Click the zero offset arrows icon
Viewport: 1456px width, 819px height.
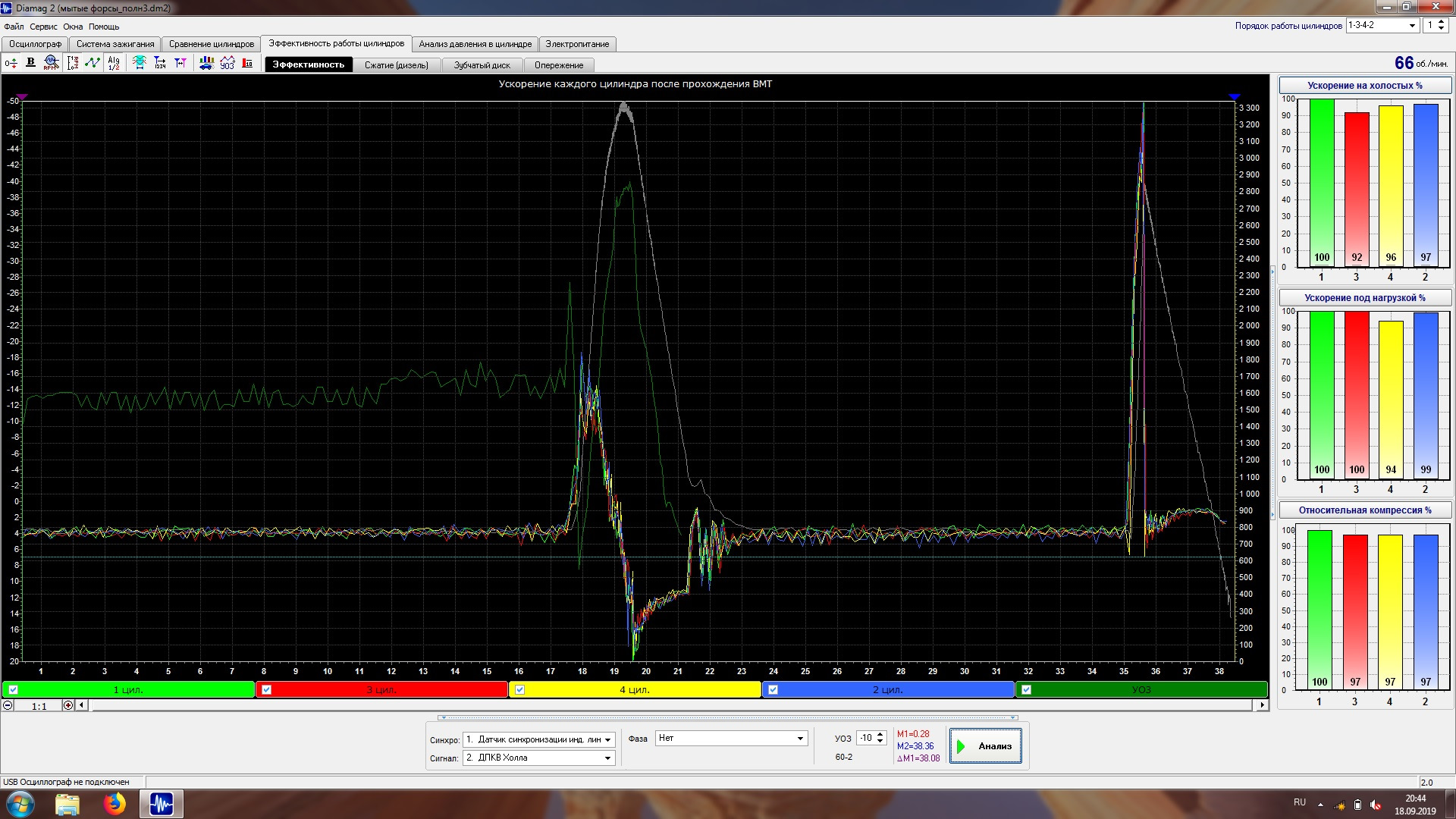point(11,63)
